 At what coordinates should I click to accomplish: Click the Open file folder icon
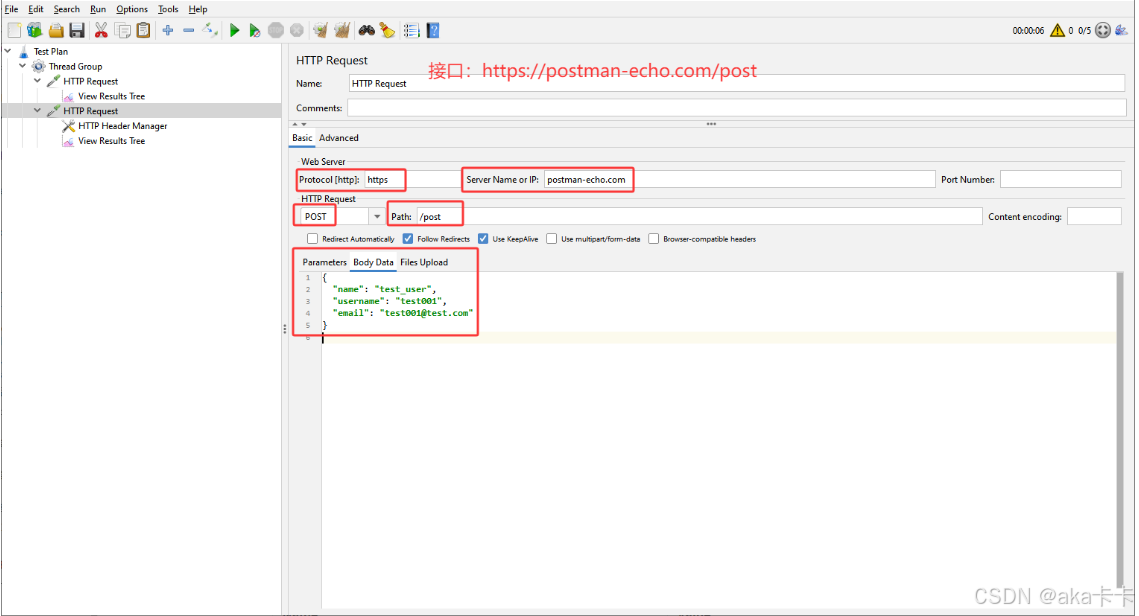[56, 31]
